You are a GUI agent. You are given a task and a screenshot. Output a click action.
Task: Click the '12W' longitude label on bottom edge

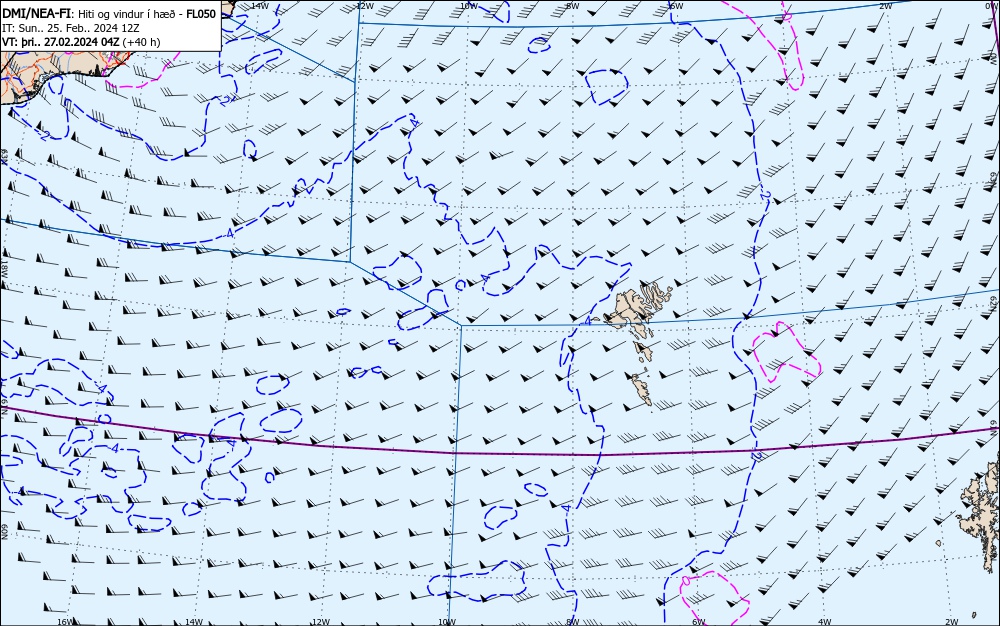(x=321, y=622)
